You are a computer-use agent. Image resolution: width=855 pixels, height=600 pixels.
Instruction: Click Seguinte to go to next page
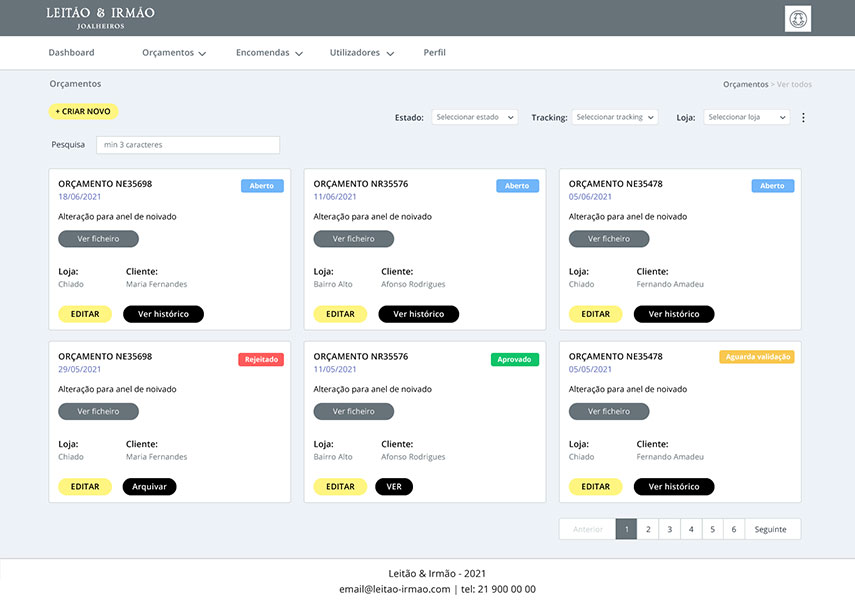[771, 528]
